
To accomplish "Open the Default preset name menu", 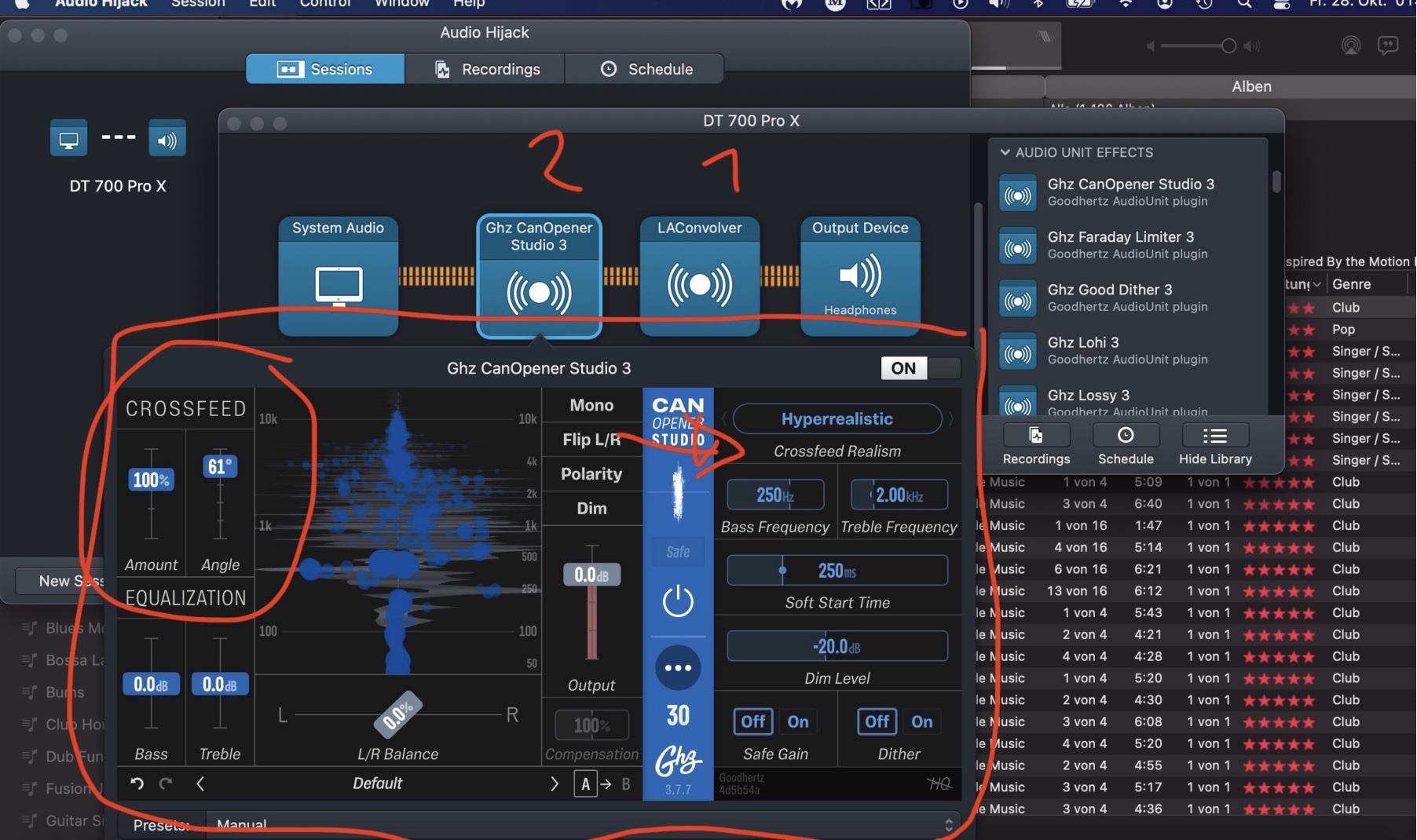I will tap(377, 783).
